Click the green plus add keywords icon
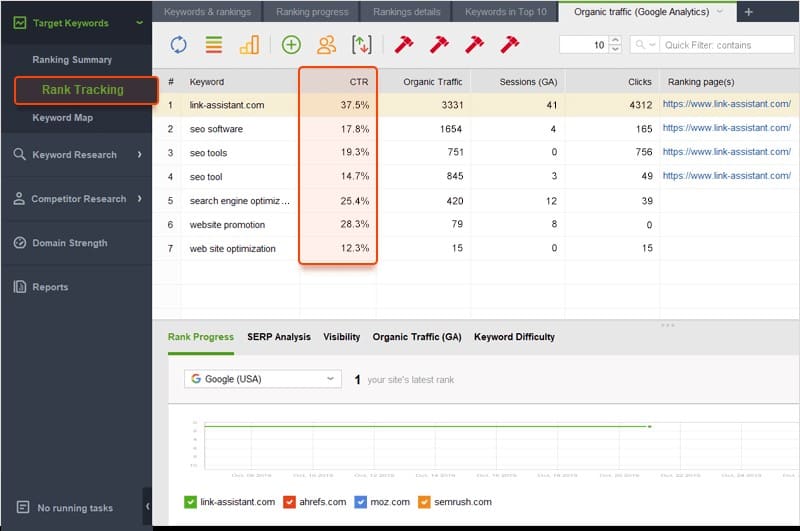 click(x=291, y=45)
